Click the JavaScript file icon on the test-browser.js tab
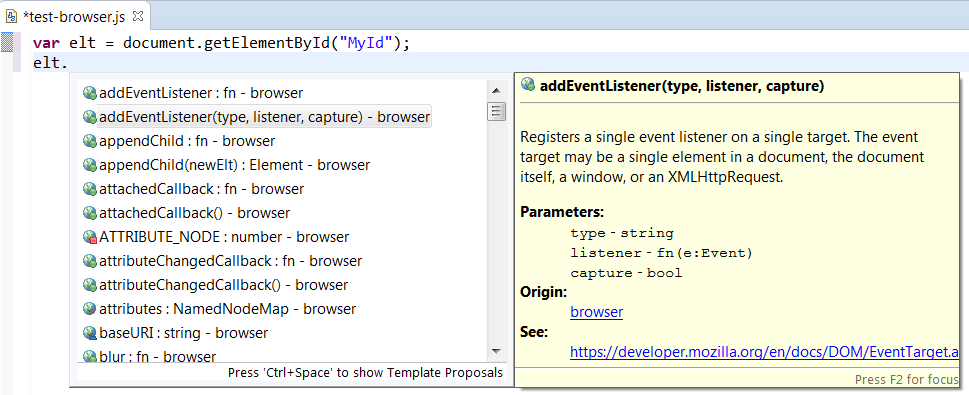This screenshot has height=395, width=969. point(11,17)
